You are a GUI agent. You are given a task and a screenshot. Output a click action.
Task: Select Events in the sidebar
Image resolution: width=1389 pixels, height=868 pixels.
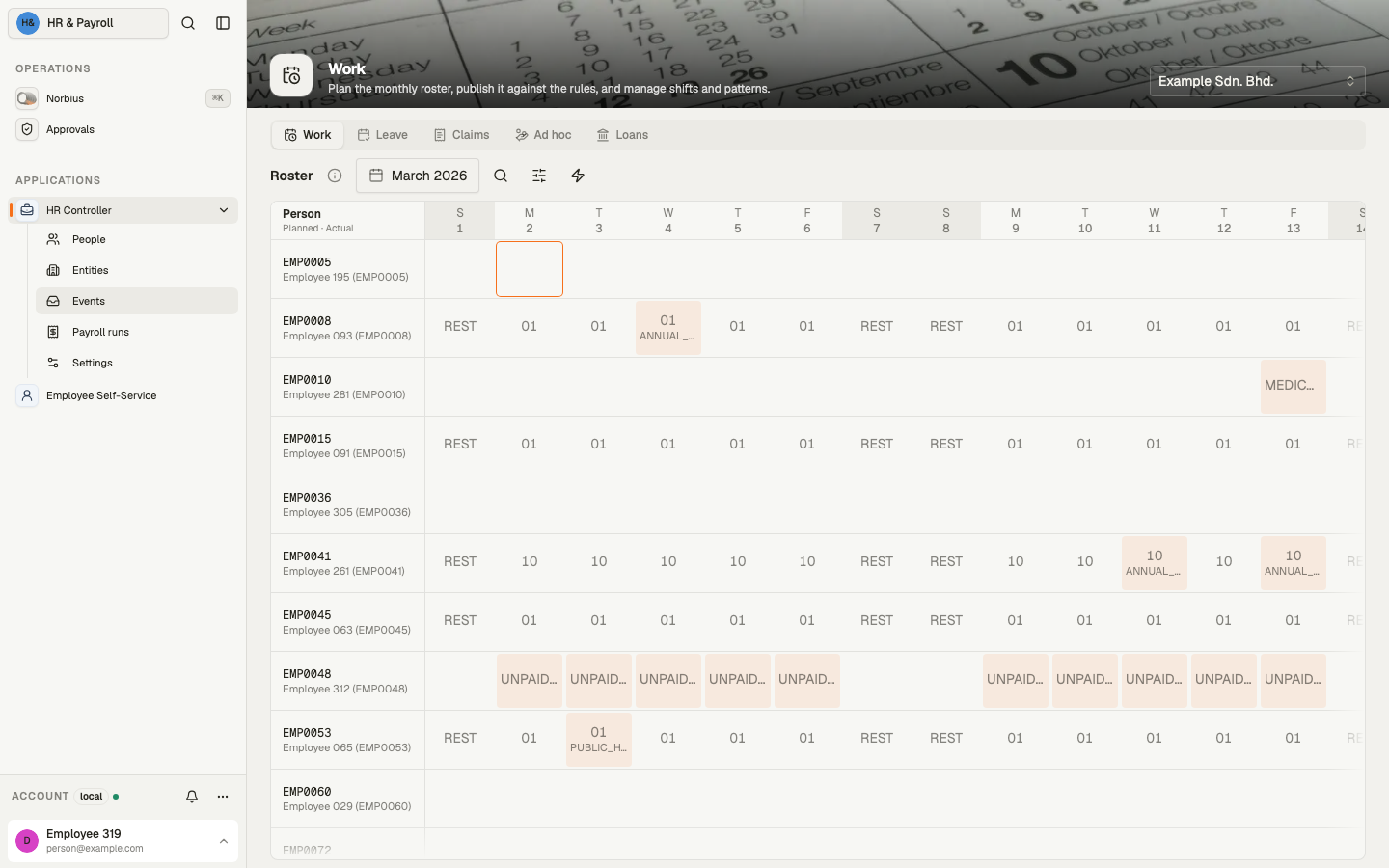[x=137, y=301]
